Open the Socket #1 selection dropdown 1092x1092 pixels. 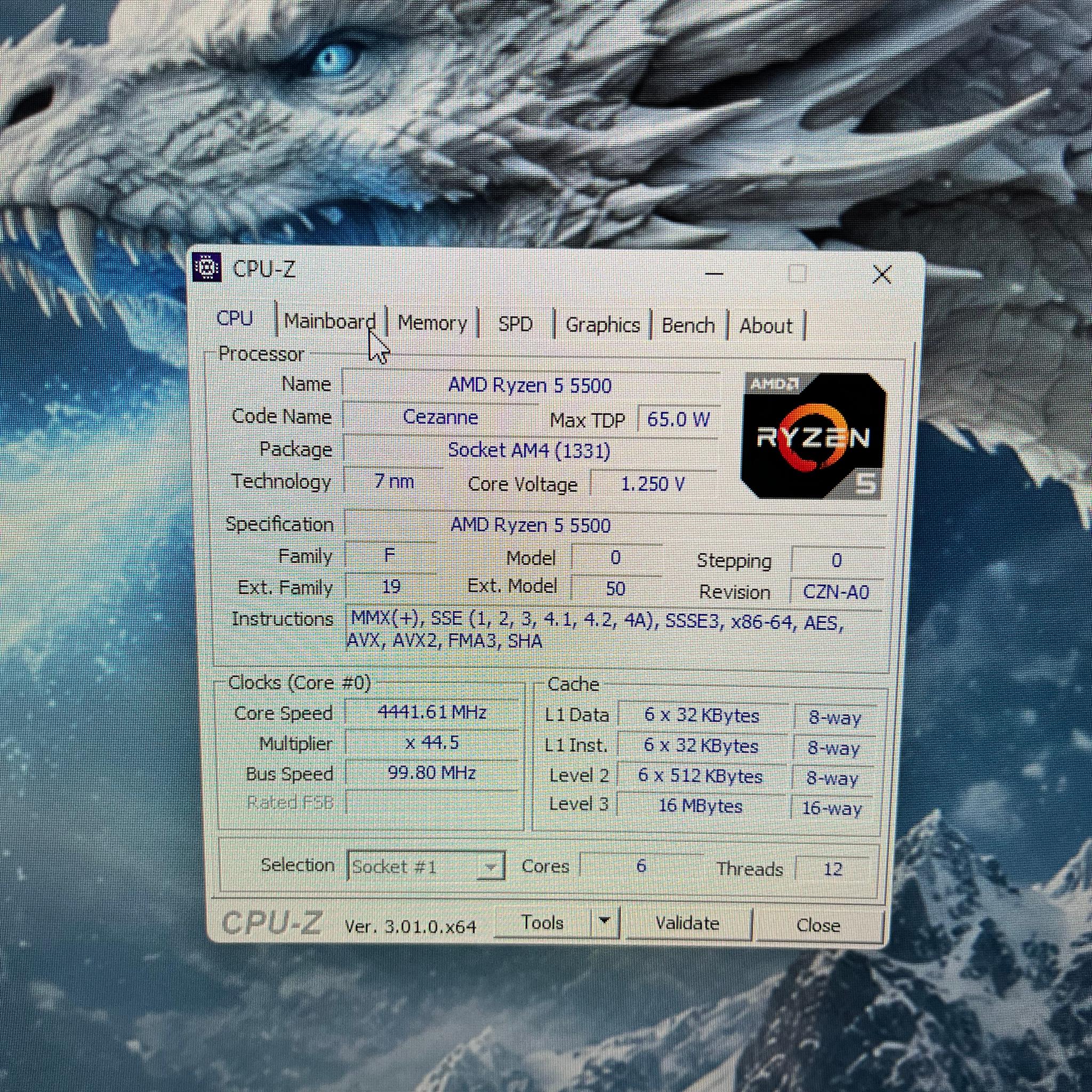426,866
